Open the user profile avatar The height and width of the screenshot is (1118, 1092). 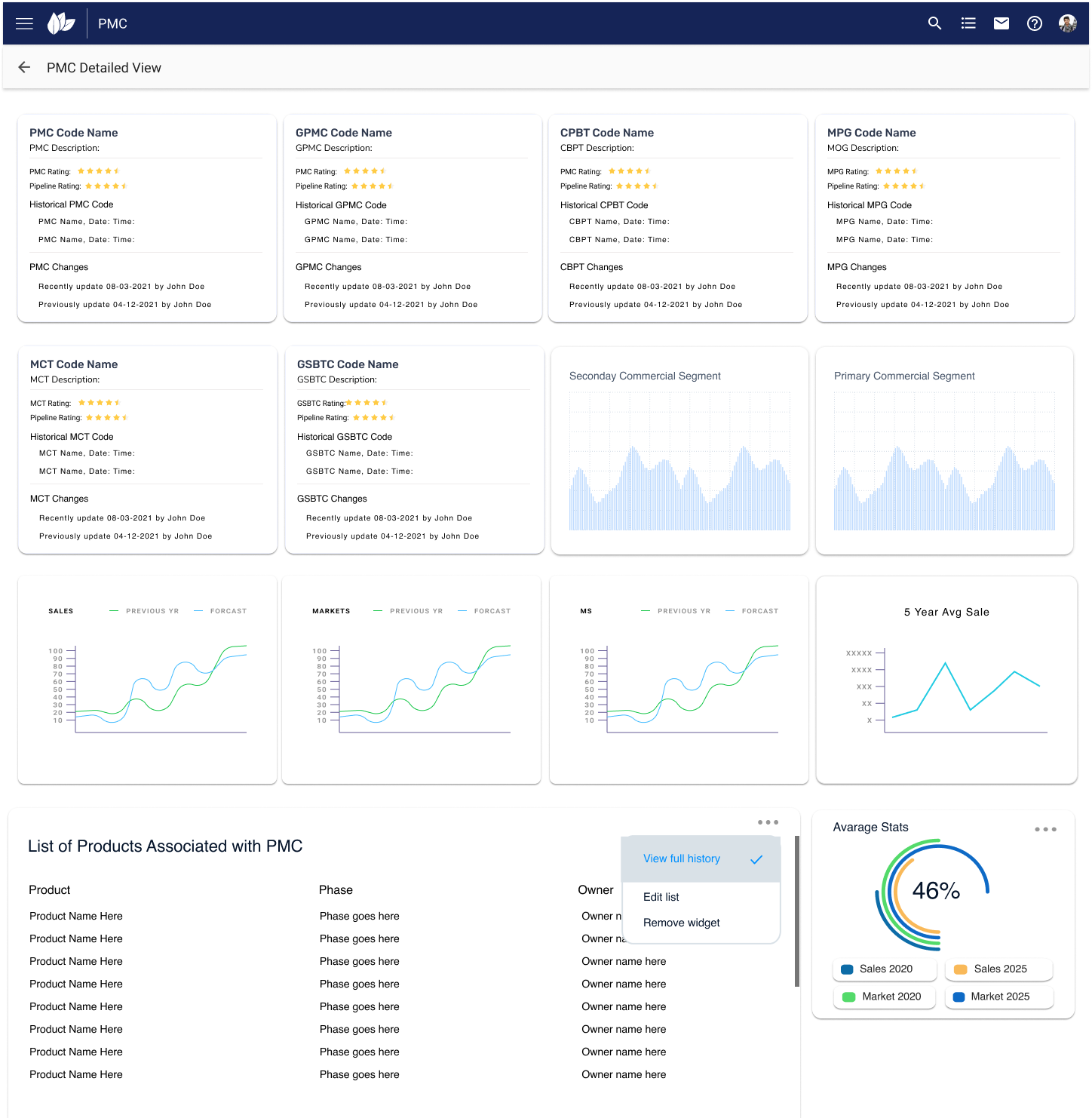pyautogui.click(x=1067, y=23)
